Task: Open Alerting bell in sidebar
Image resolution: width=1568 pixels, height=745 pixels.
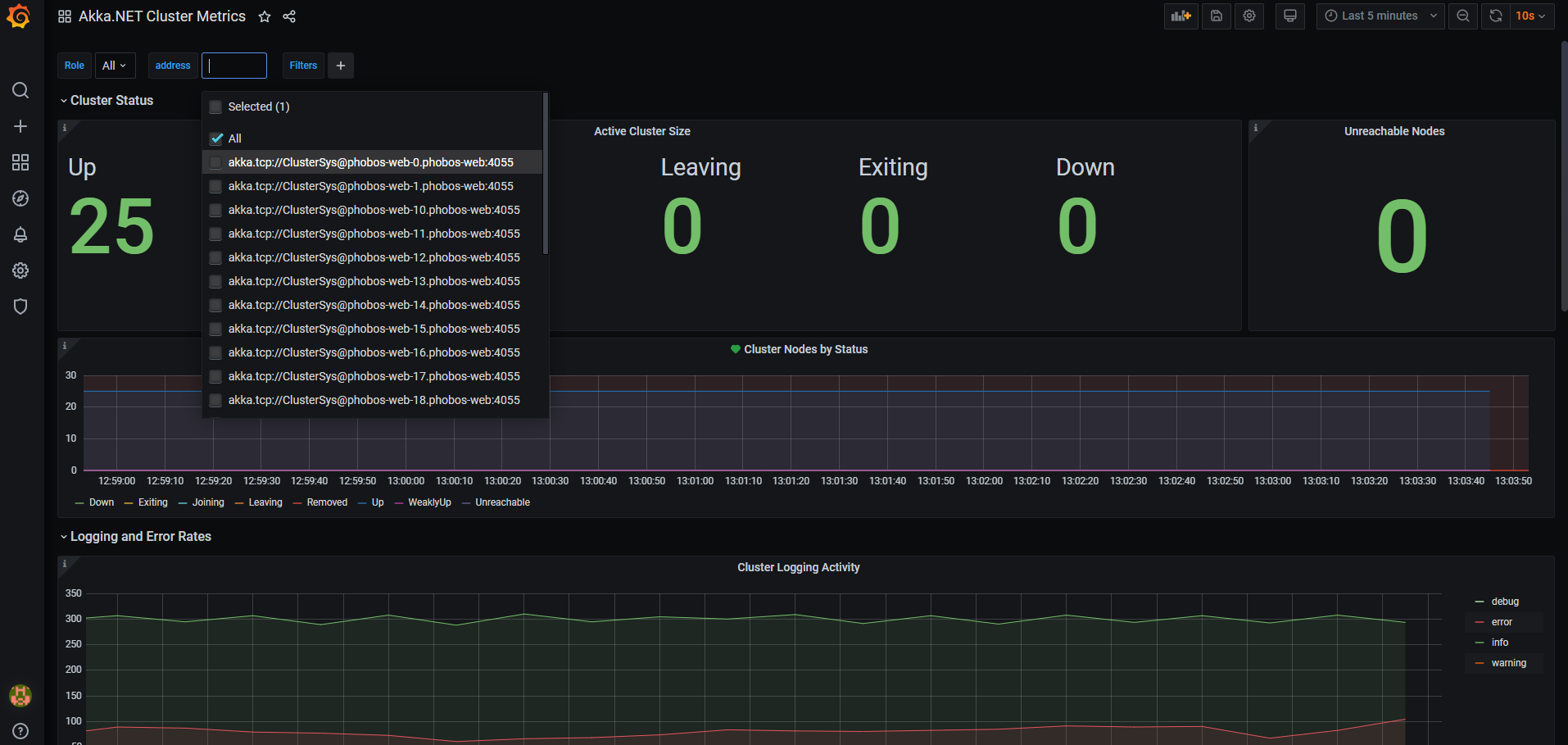Action: 20,234
